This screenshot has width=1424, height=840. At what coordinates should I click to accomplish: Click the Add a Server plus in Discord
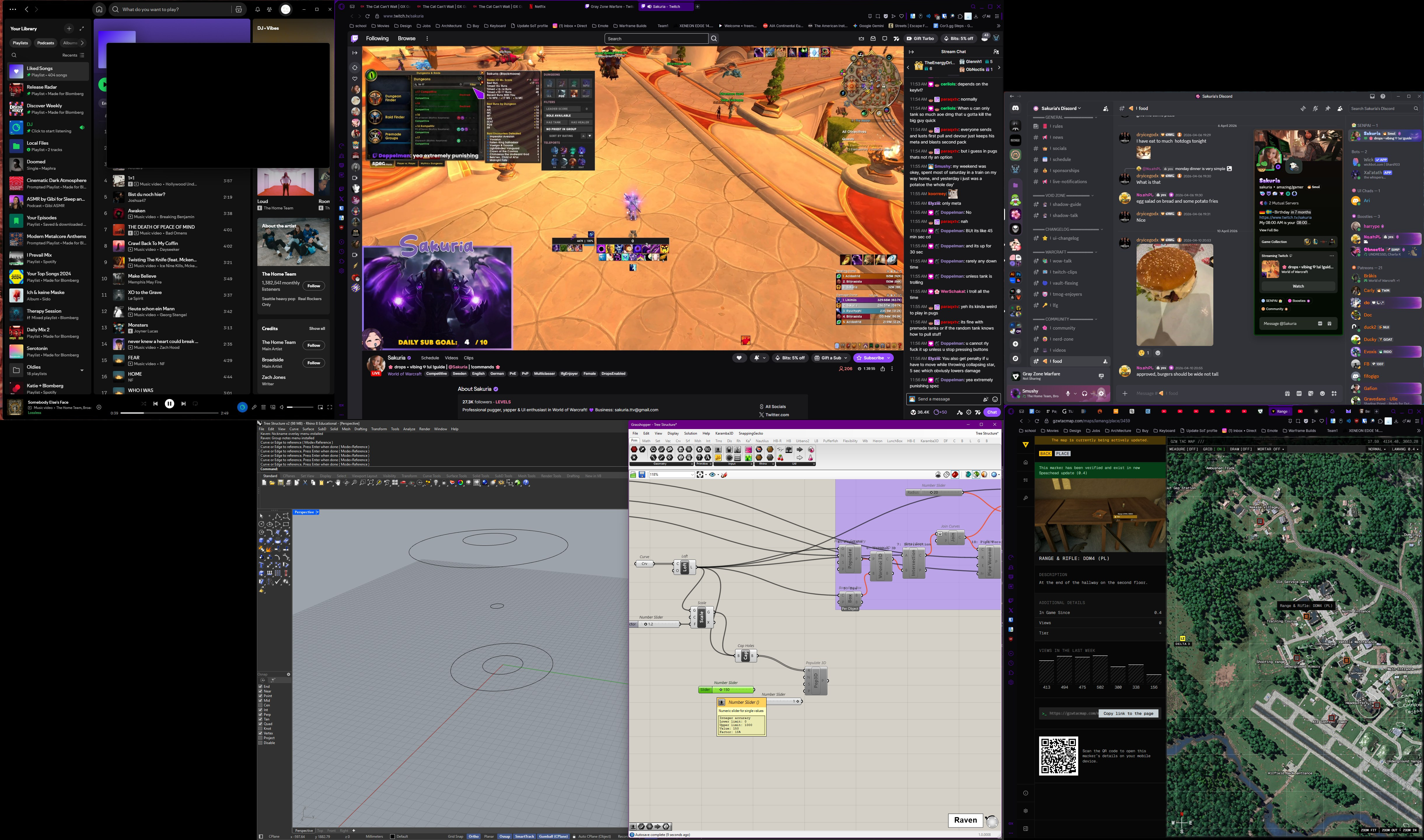click(x=1016, y=344)
